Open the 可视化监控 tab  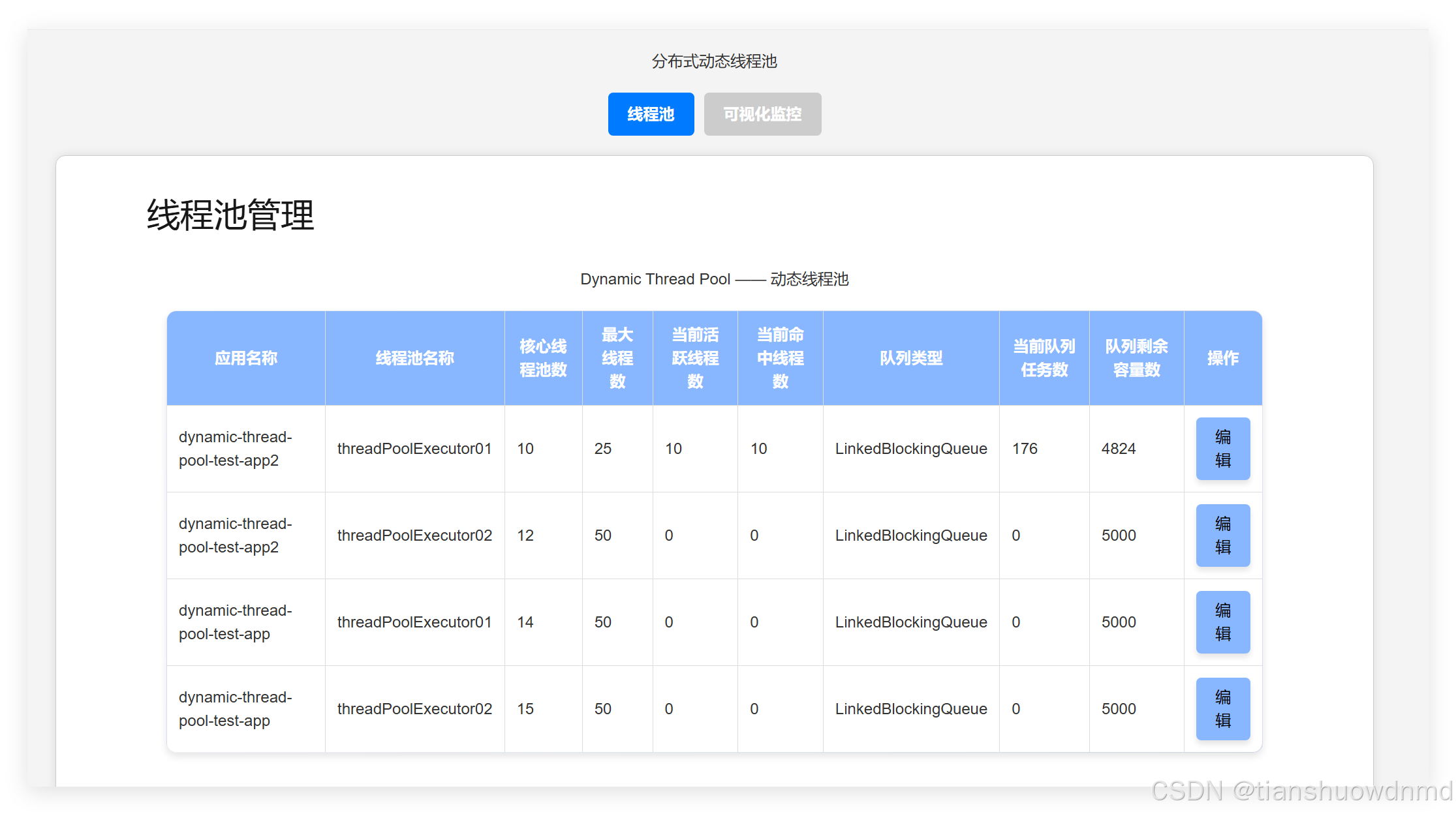tap(762, 114)
